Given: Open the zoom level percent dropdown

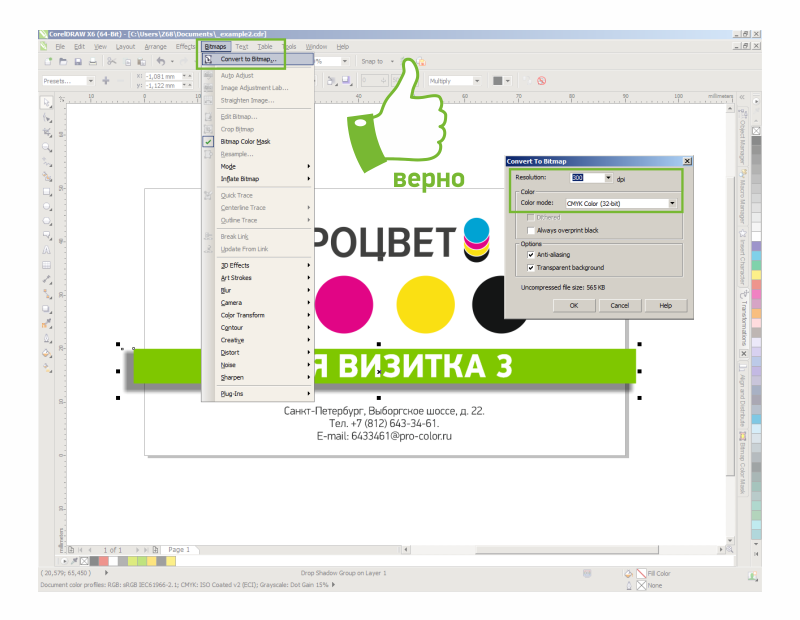Looking at the screenshot, I should (345, 62).
